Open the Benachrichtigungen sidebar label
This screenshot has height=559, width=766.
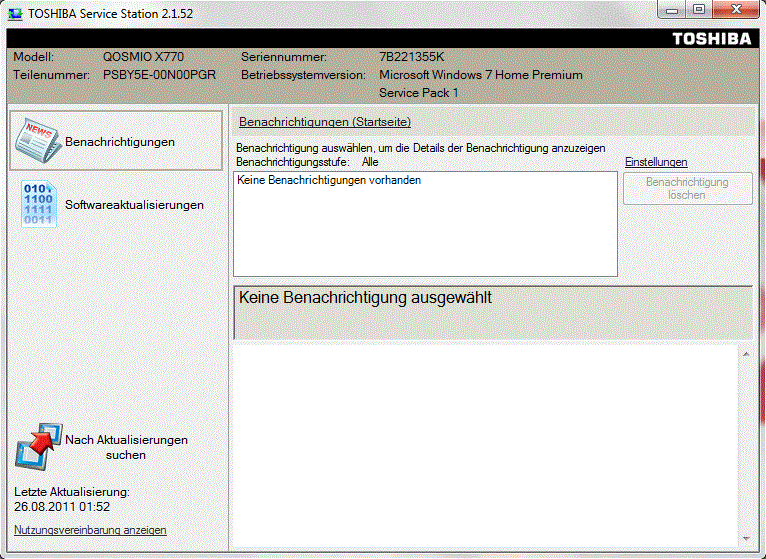120,142
